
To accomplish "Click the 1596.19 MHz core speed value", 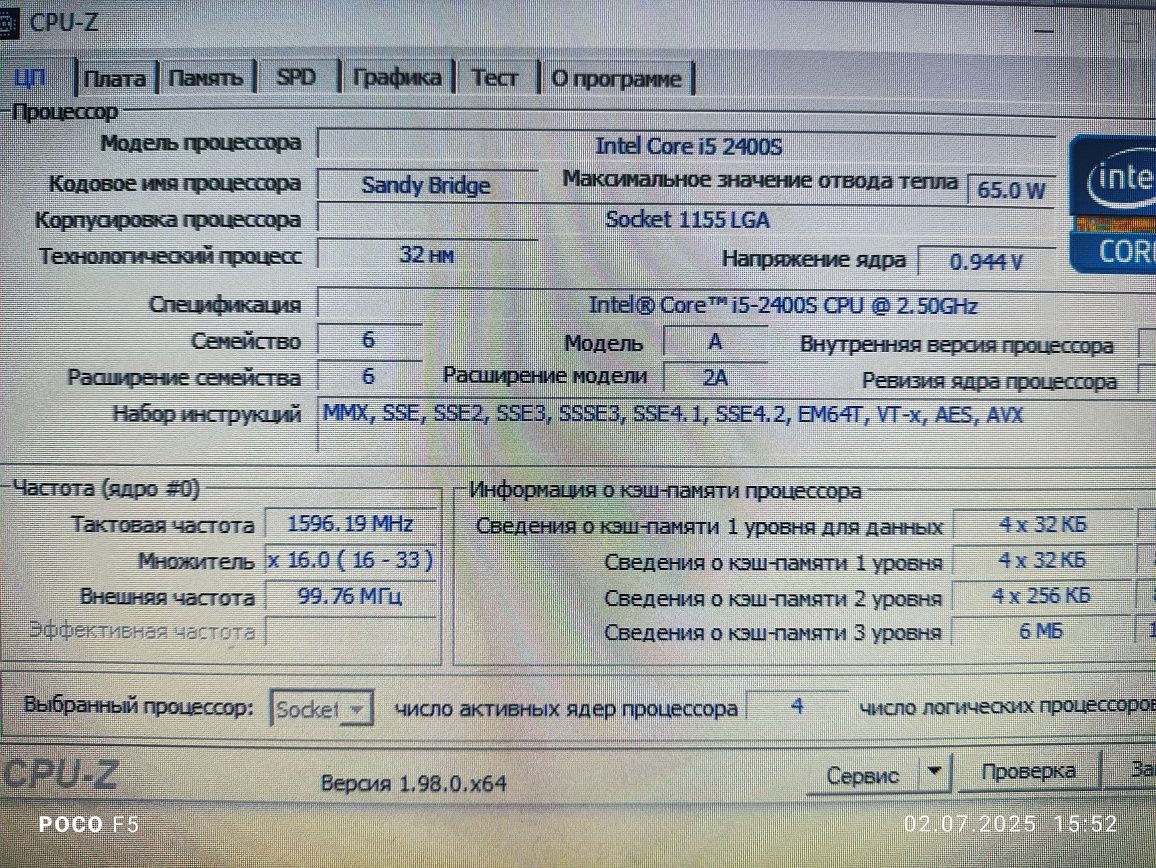I will click(x=349, y=524).
